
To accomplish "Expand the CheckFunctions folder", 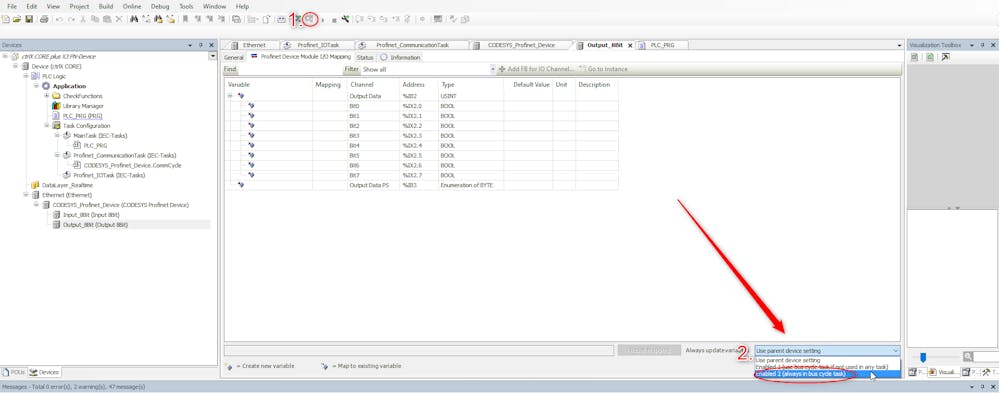I will tap(47, 96).
